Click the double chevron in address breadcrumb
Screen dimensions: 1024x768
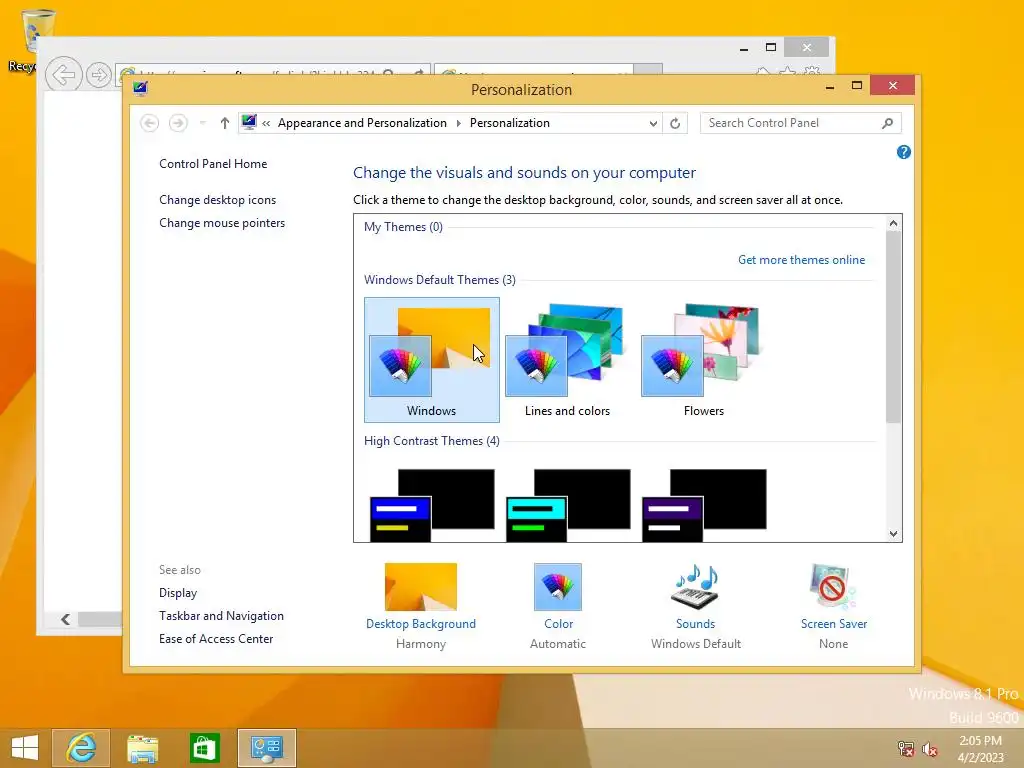(266, 123)
